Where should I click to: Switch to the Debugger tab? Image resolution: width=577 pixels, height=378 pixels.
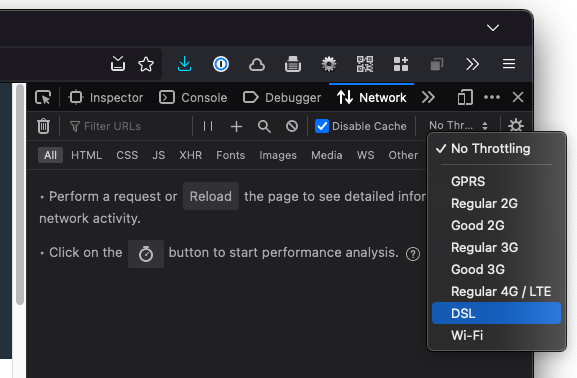tap(282, 98)
